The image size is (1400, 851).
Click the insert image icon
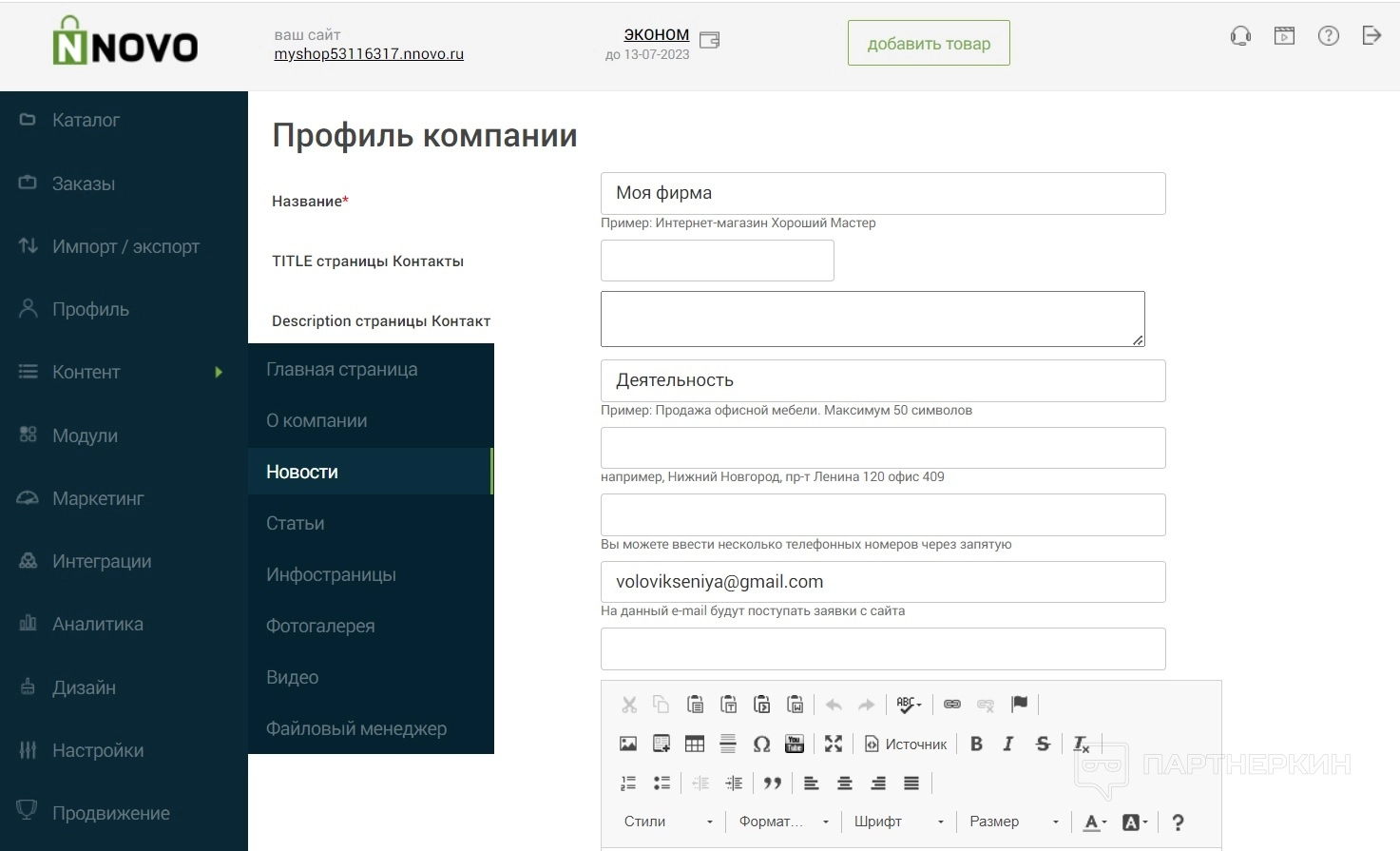628,744
